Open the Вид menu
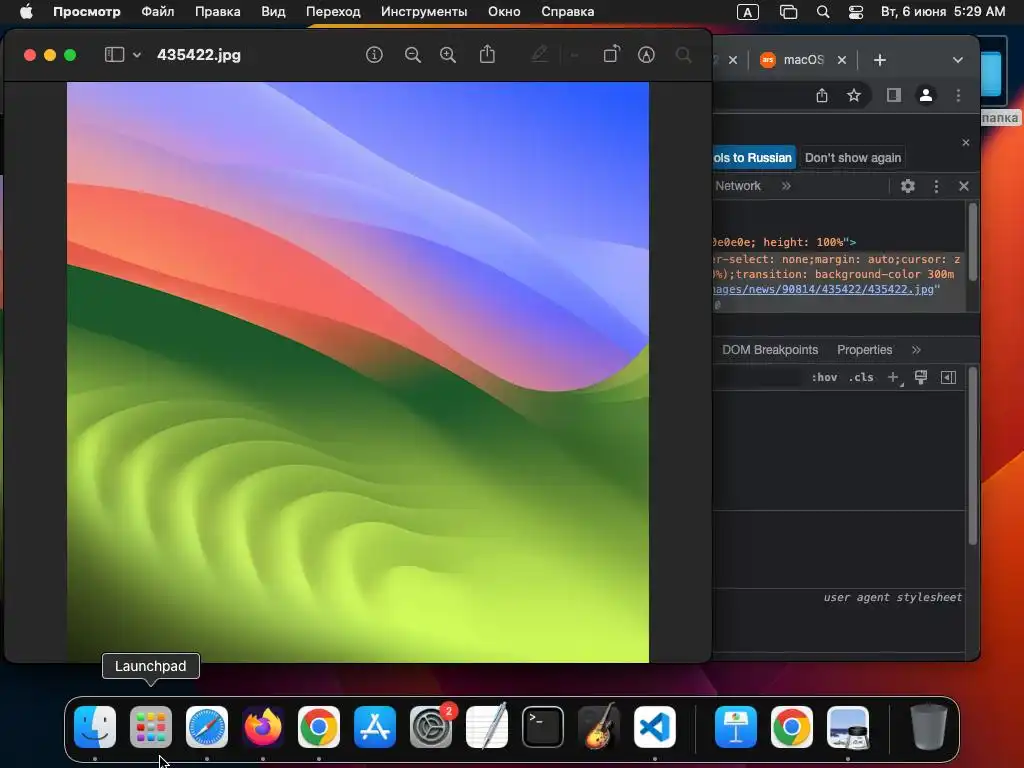1024x768 pixels. (273, 12)
